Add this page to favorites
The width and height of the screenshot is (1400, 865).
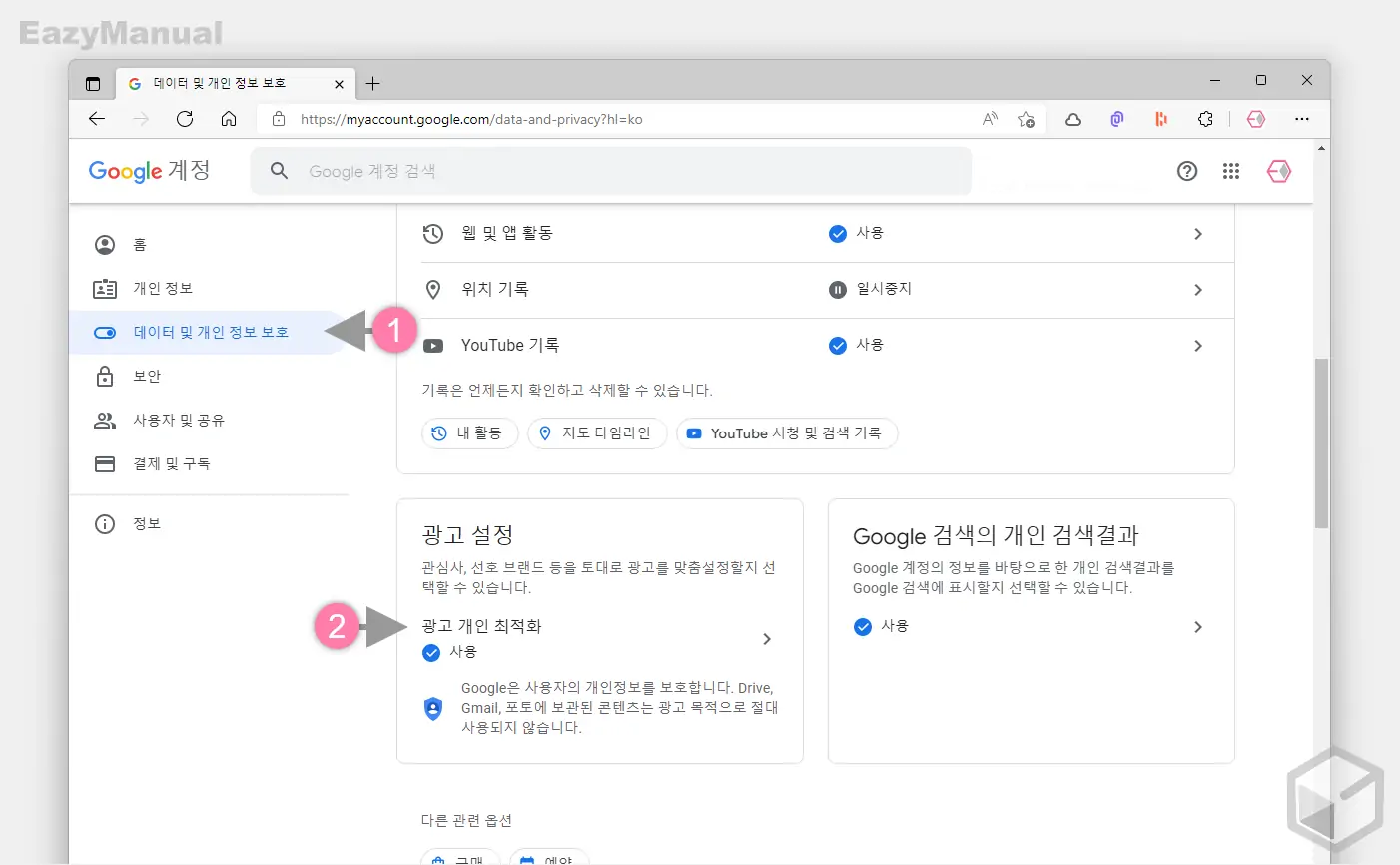coord(1026,119)
